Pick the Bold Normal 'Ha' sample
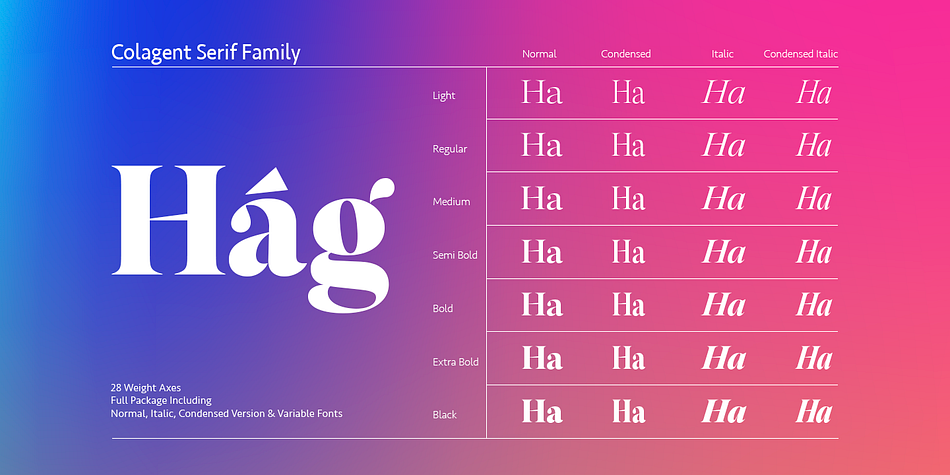The height and width of the screenshot is (475, 950). [x=542, y=305]
